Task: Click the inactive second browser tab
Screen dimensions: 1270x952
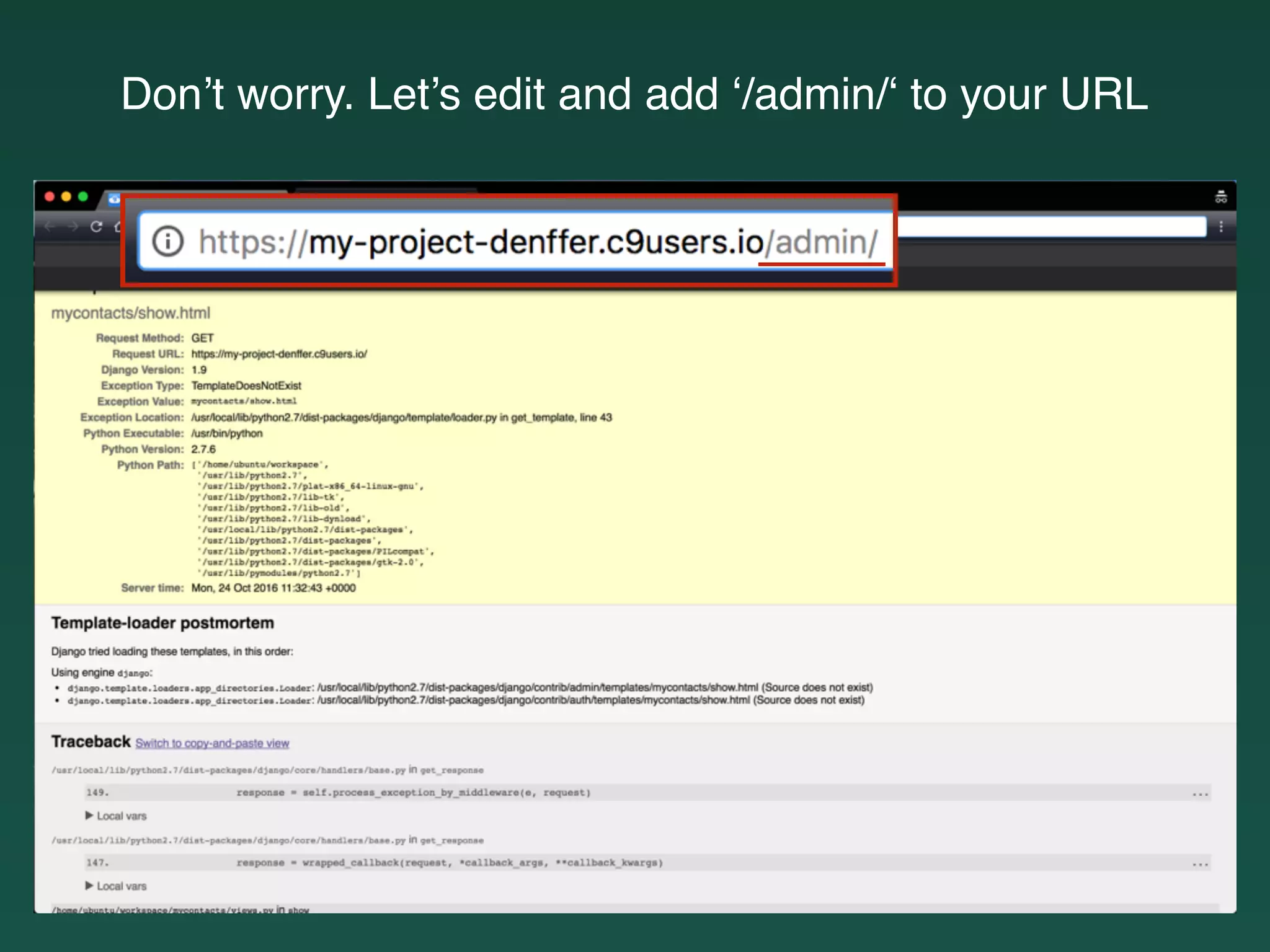Action: pos(384,191)
